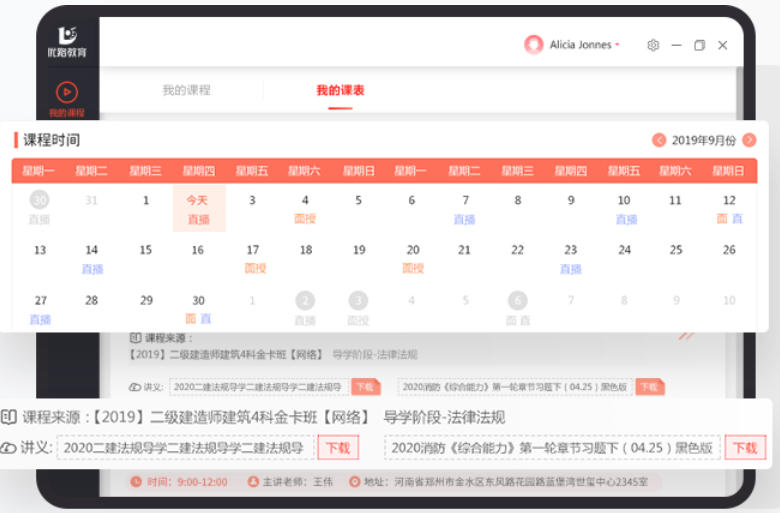Screen dimensions: 780x513
Task: Go to the next month arrow
Action: [749, 140]
